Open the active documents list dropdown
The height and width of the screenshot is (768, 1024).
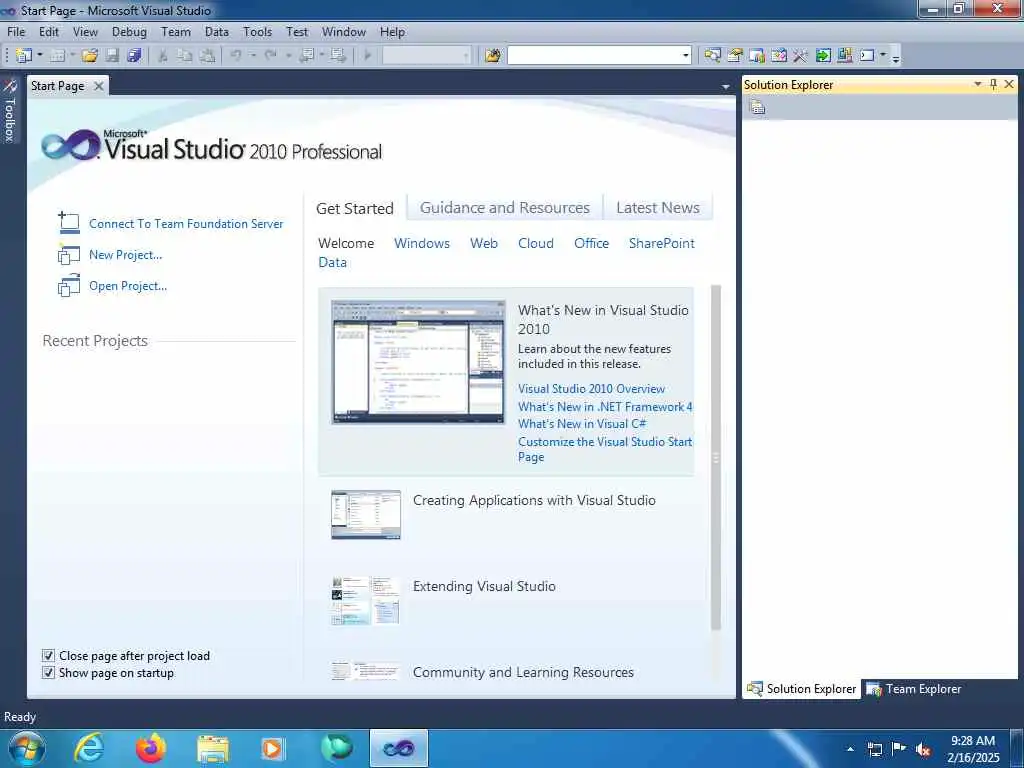pos(726,87)
